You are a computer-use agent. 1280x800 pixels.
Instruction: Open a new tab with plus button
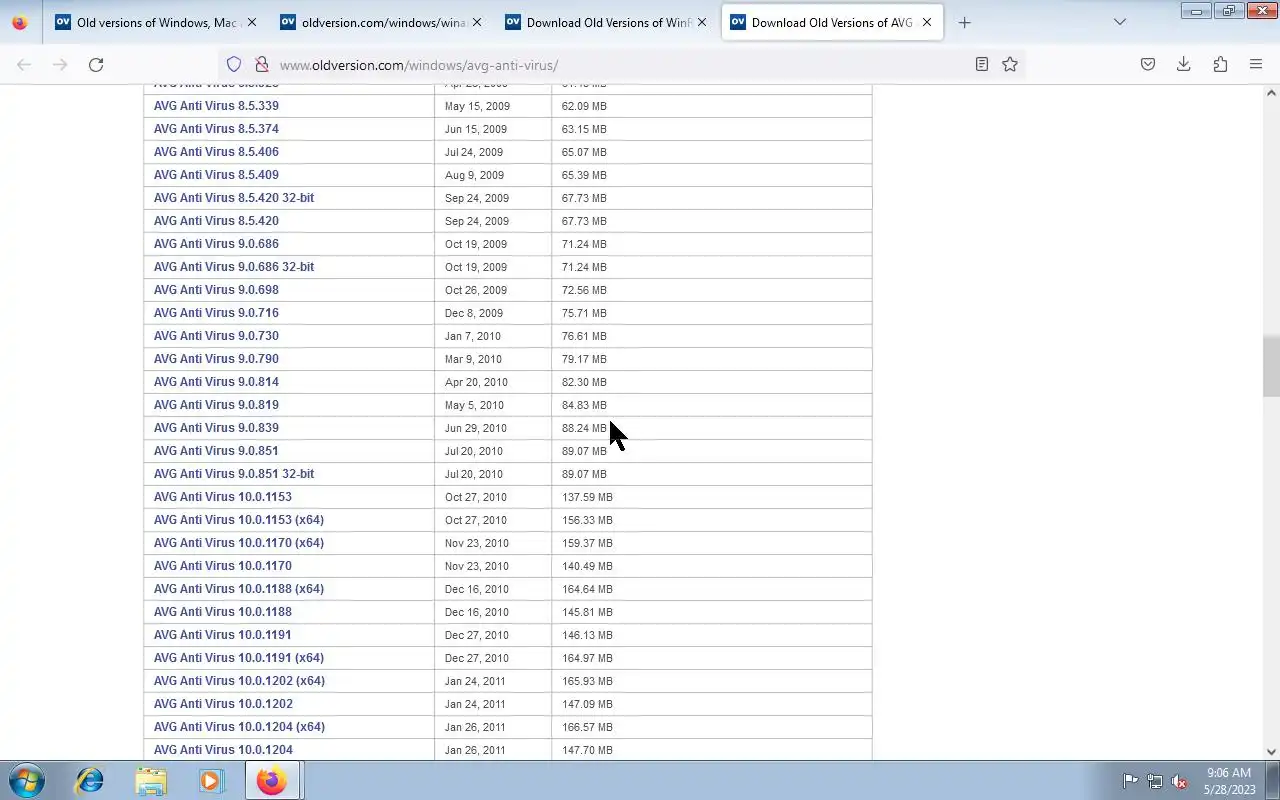964,22
